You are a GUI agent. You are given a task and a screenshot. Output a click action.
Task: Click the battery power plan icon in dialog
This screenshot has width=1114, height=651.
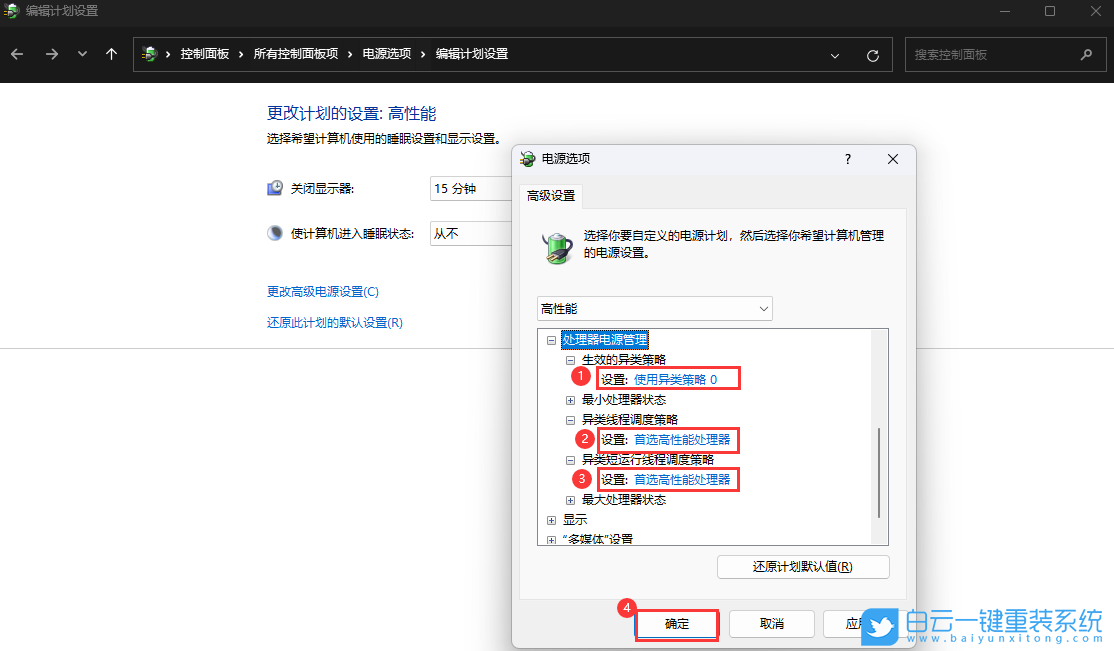coord(558,247)
